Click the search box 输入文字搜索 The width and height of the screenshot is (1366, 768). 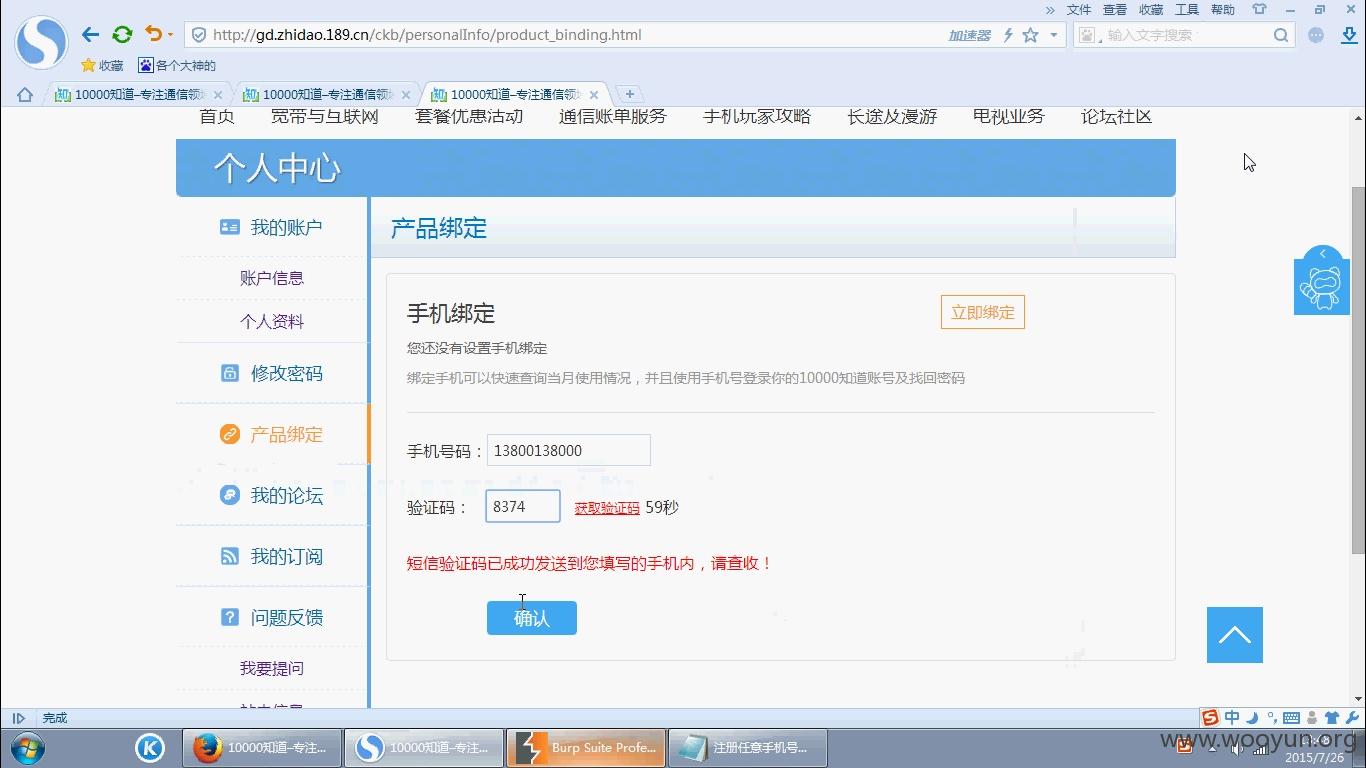tap(1185, 35)
